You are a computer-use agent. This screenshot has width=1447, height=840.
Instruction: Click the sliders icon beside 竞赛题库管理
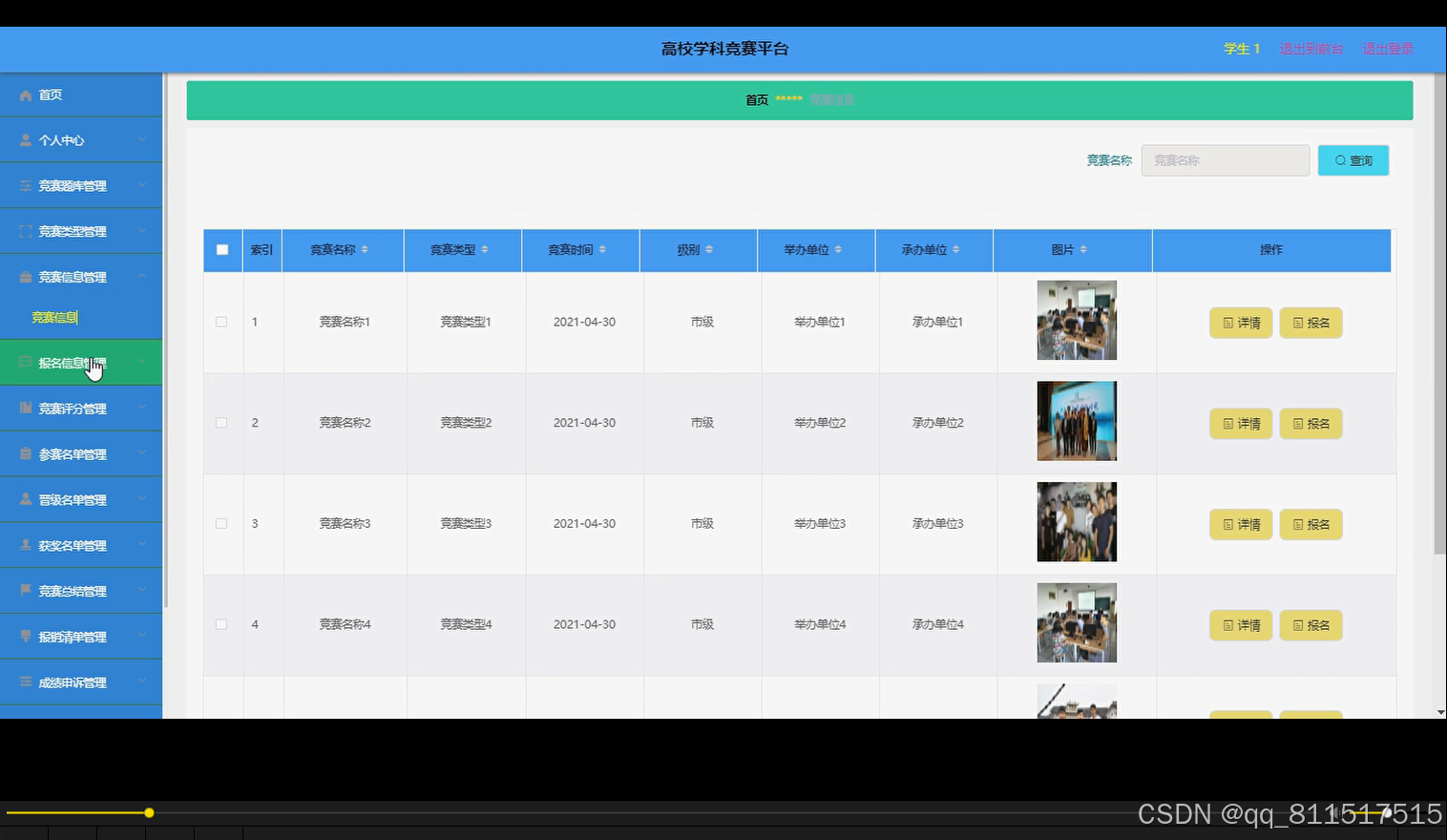click(x=26, y=186)
